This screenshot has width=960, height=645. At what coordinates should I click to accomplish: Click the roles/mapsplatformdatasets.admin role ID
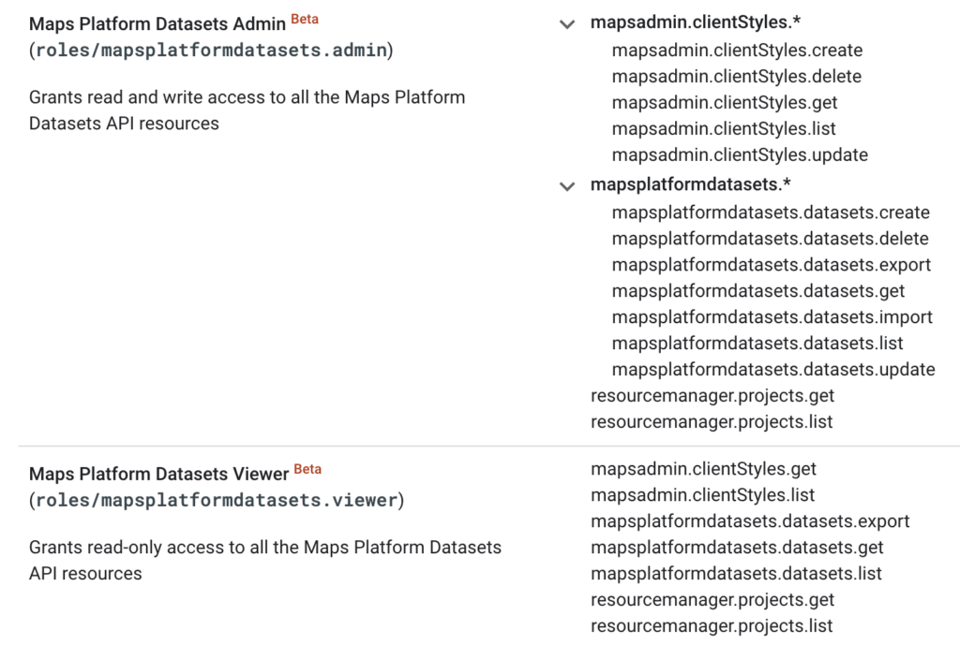click(x=211, y=50)
